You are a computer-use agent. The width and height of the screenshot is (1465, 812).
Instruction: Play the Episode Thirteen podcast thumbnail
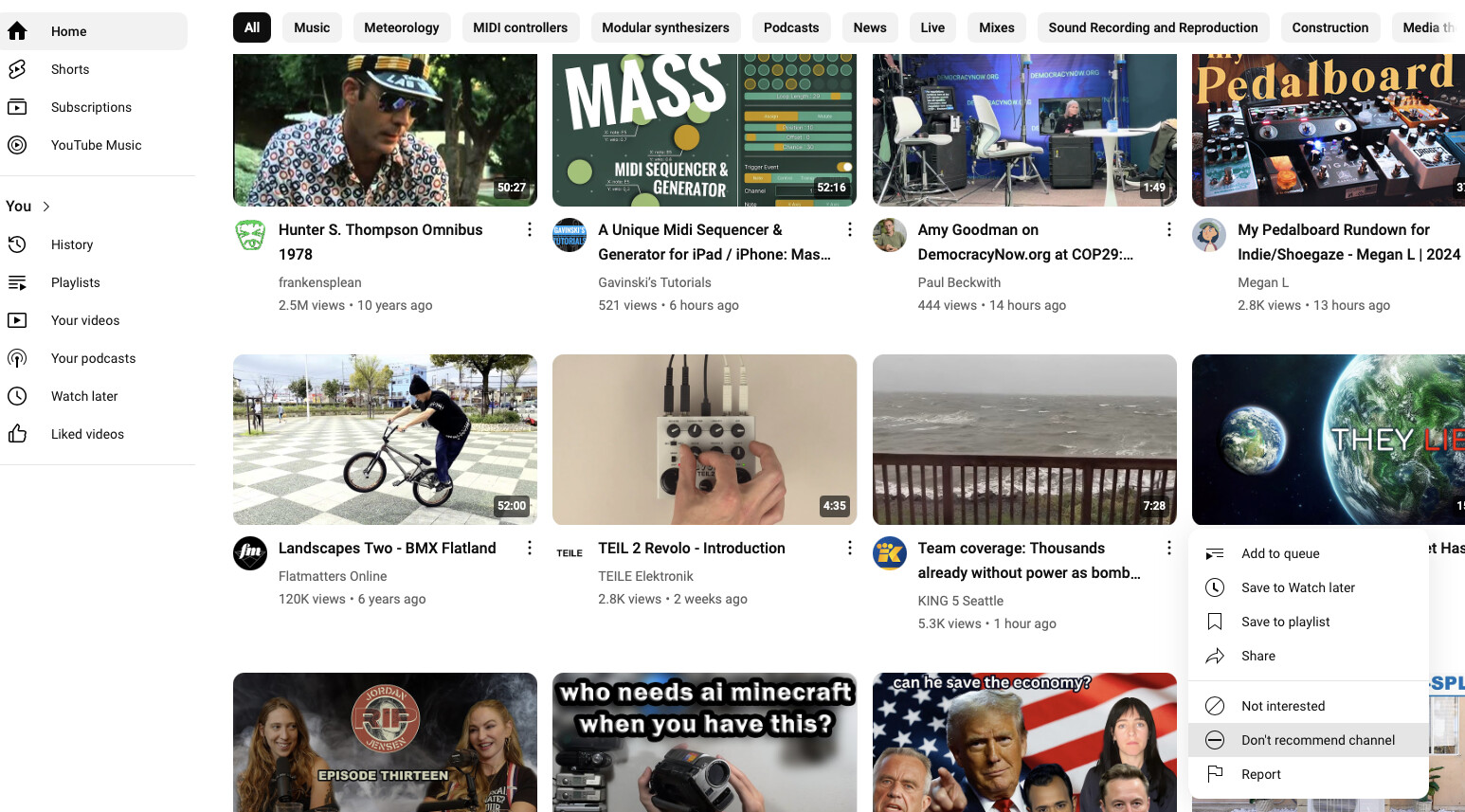click(x=385, y=742)
